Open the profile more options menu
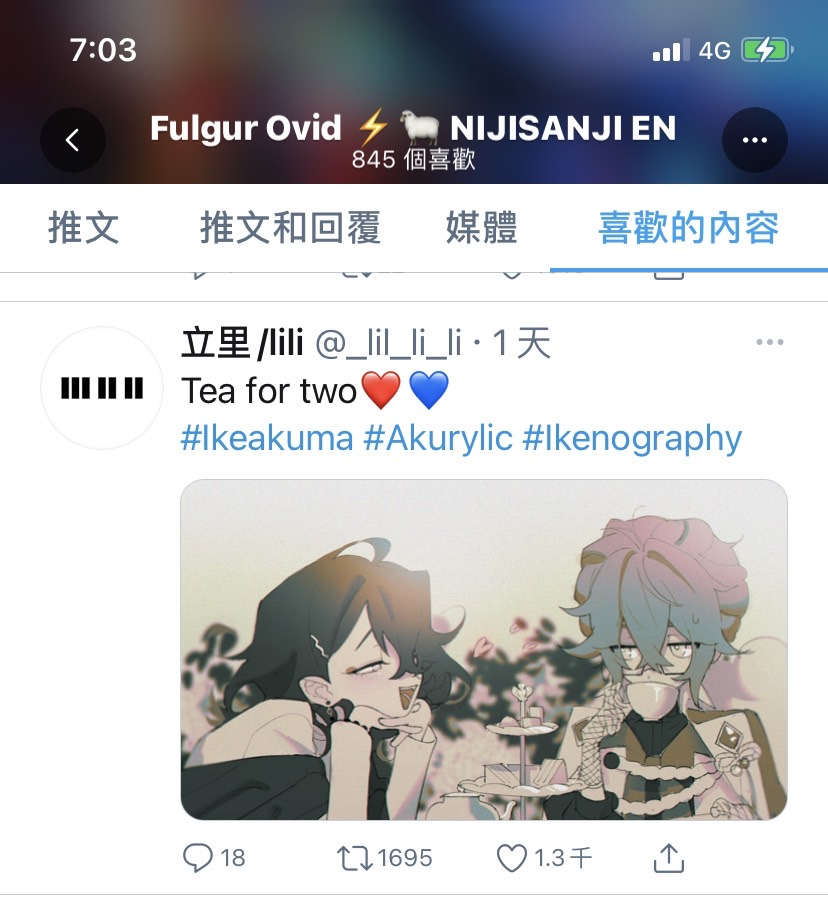This screenshot has width=828, height=898. click(754, 140)
